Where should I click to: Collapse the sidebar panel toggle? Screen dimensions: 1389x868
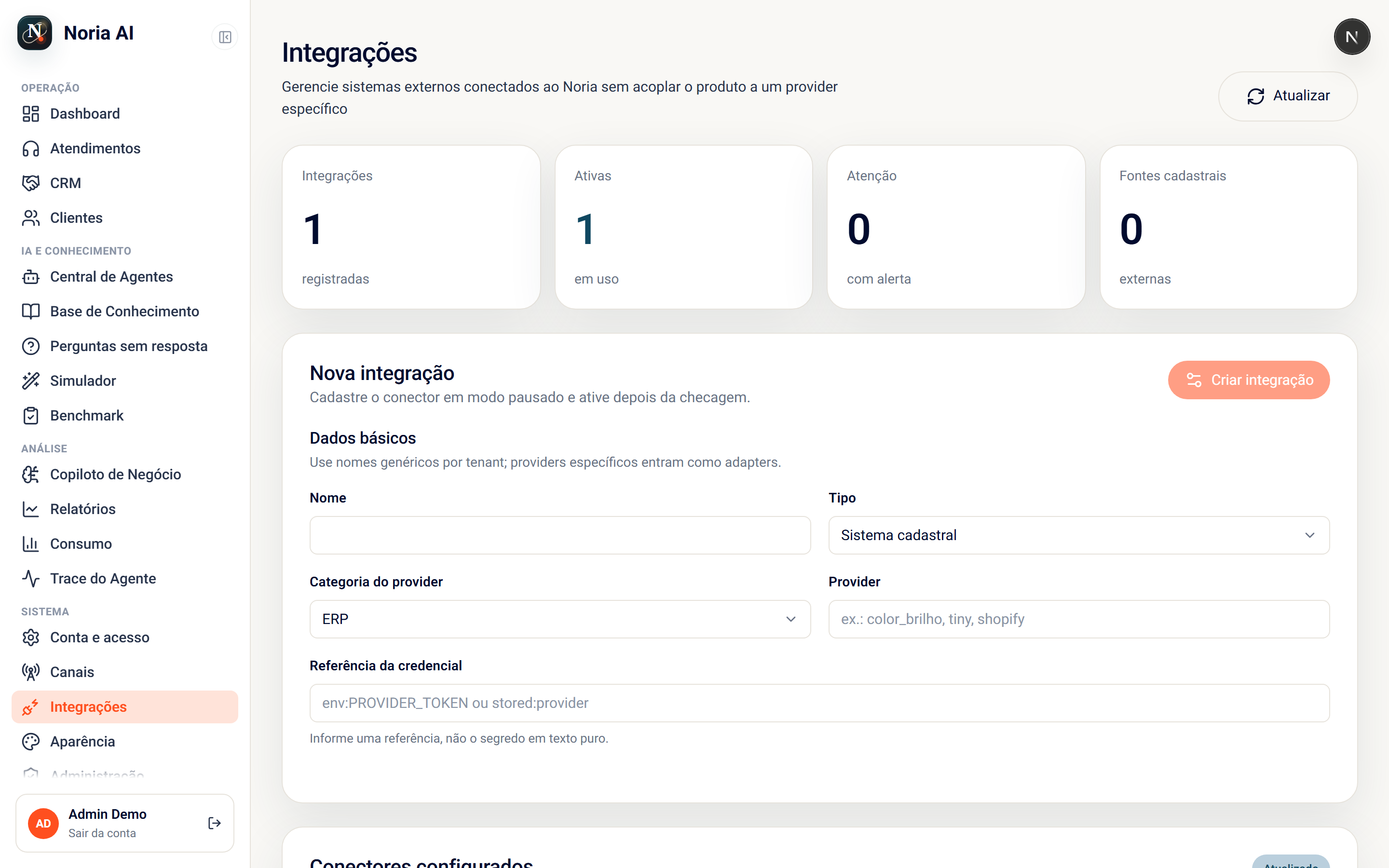click(x=225, y=37)
